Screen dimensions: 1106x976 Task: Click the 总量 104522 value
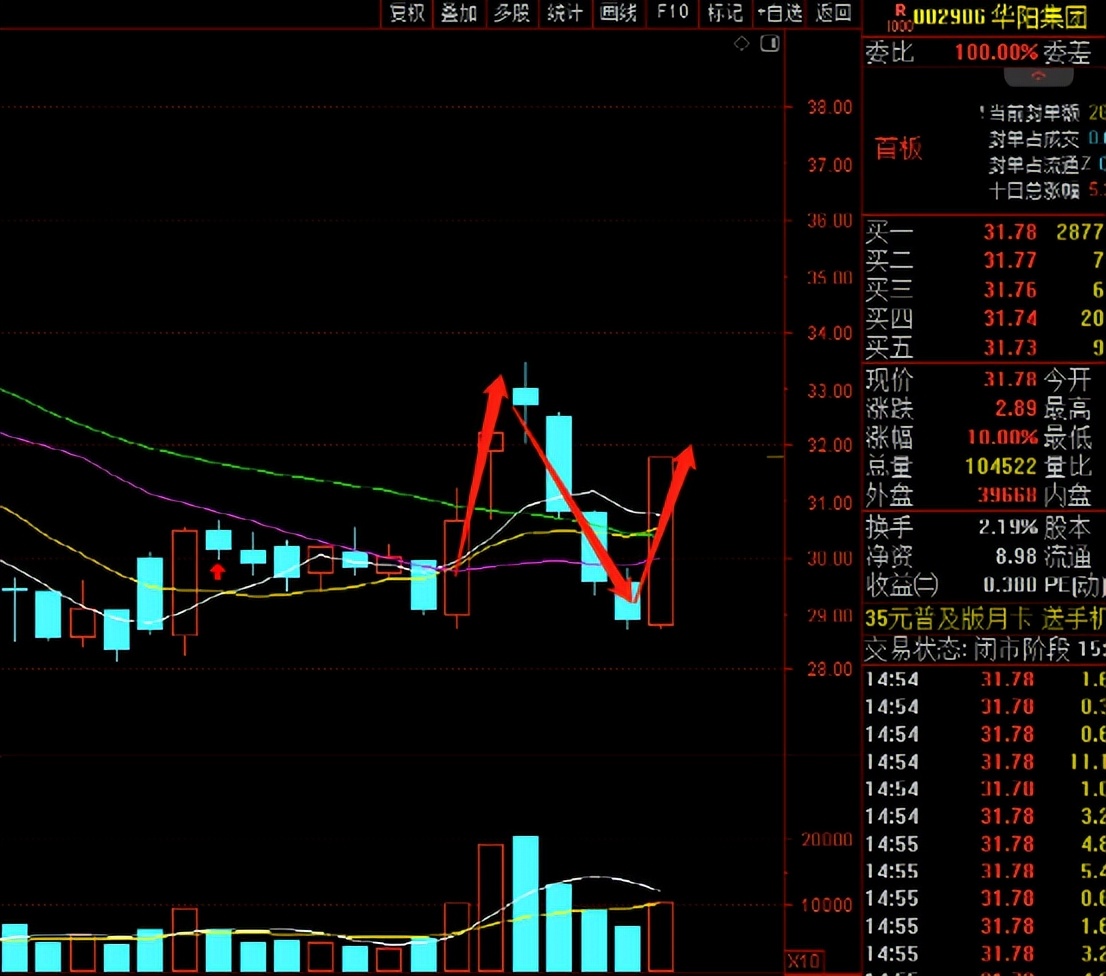click(x=1001, y=466)
